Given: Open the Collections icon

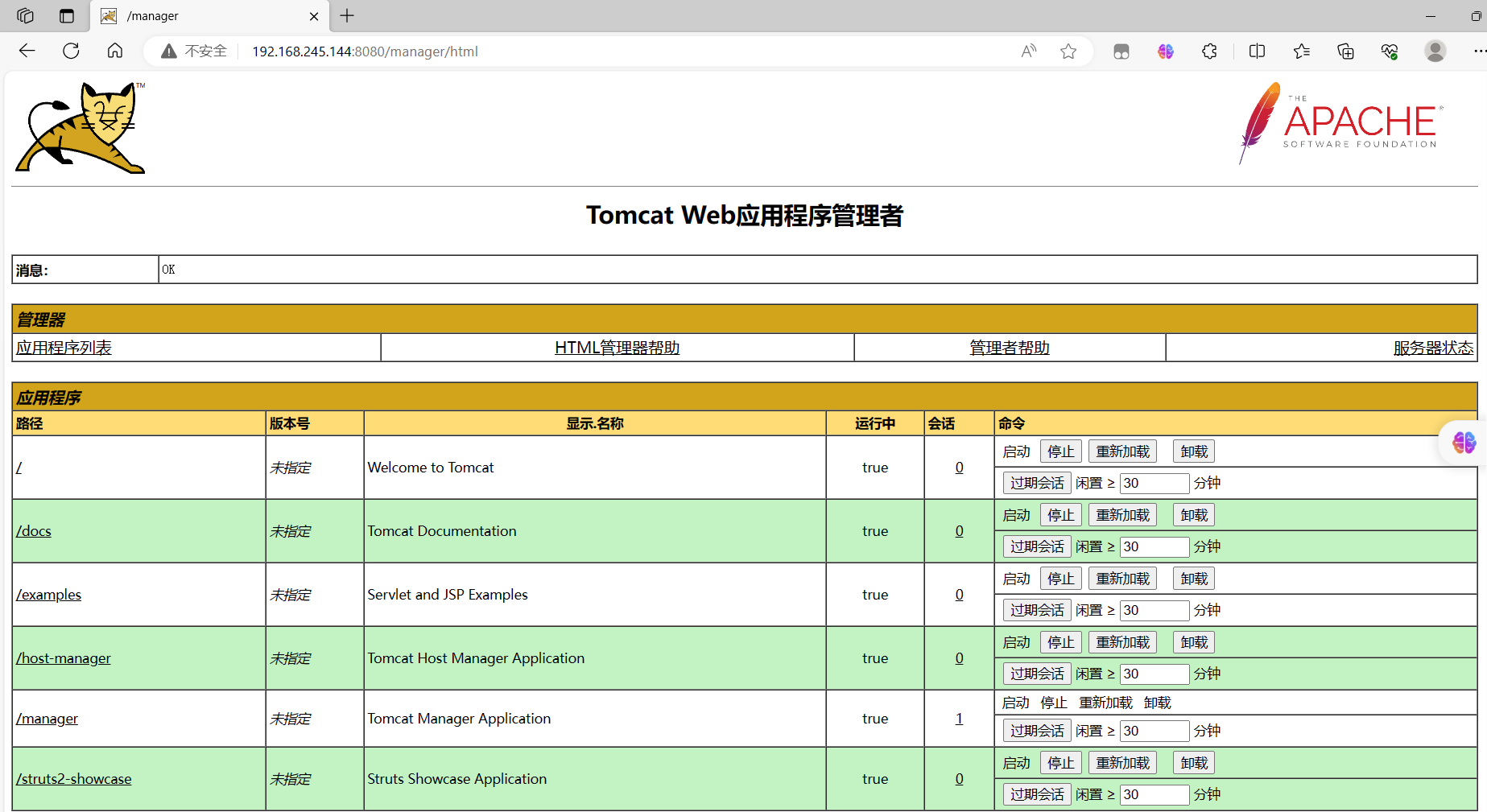Looking at the screenshot, I should [1345, 52].
